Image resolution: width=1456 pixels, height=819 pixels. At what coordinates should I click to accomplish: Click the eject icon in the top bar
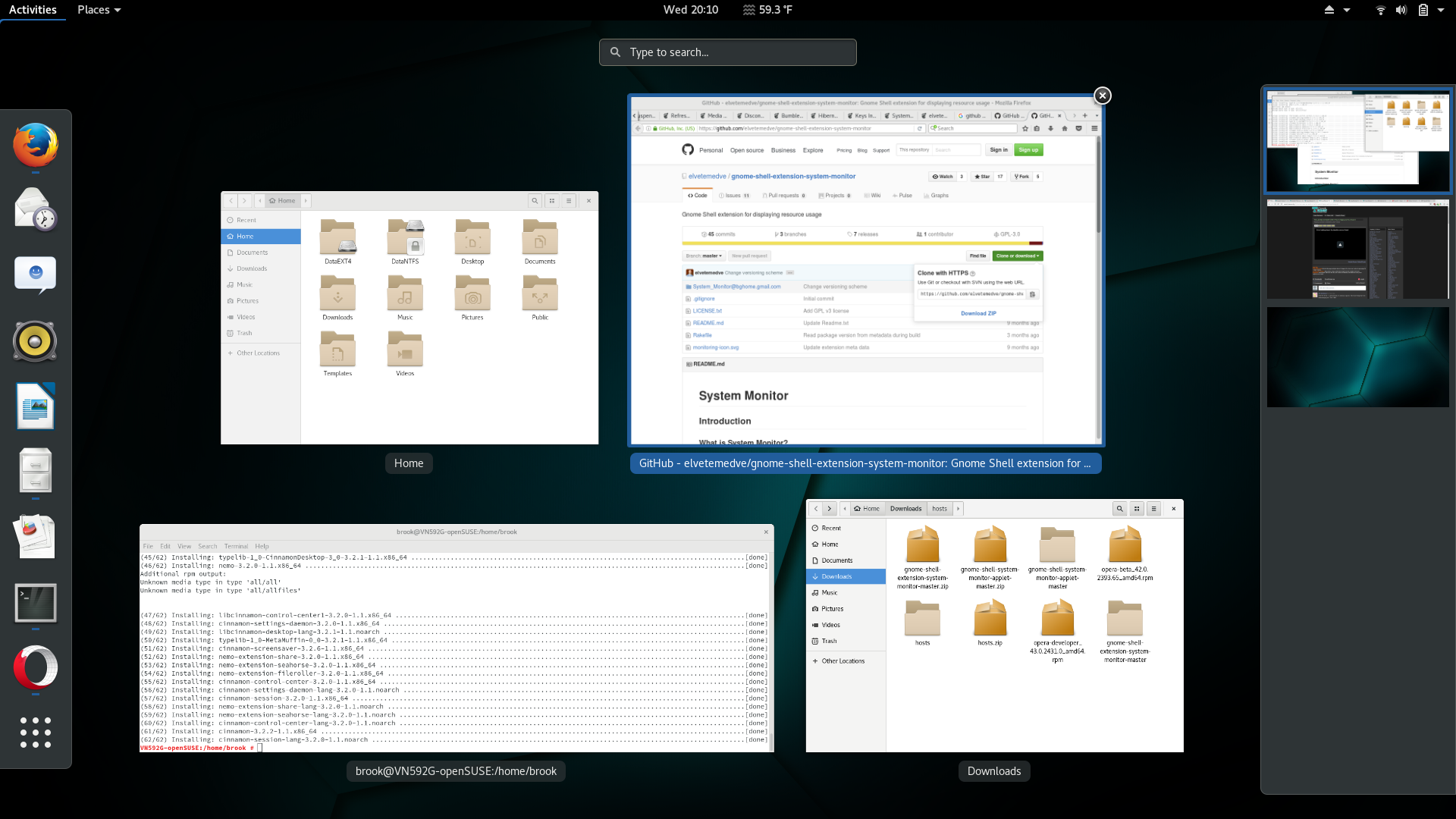pyautogui.click(x=1329, y=10)
